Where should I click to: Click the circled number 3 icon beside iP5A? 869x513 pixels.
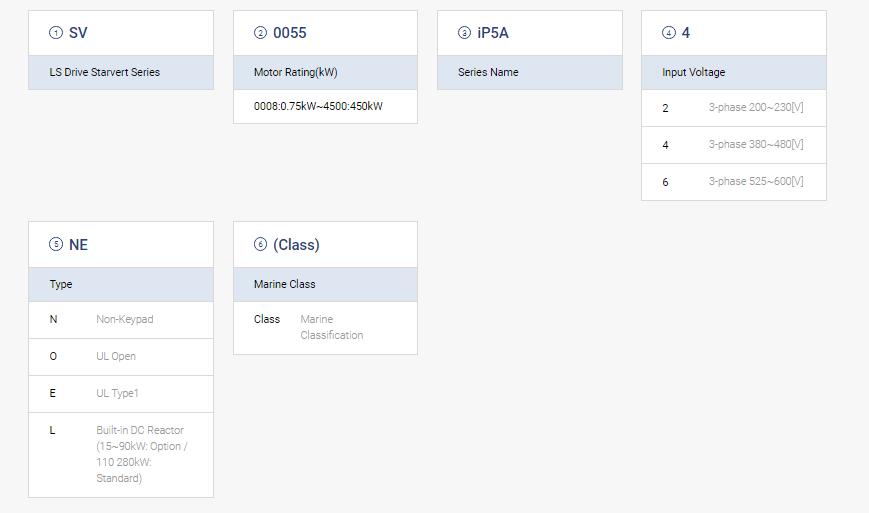(464, 33)
